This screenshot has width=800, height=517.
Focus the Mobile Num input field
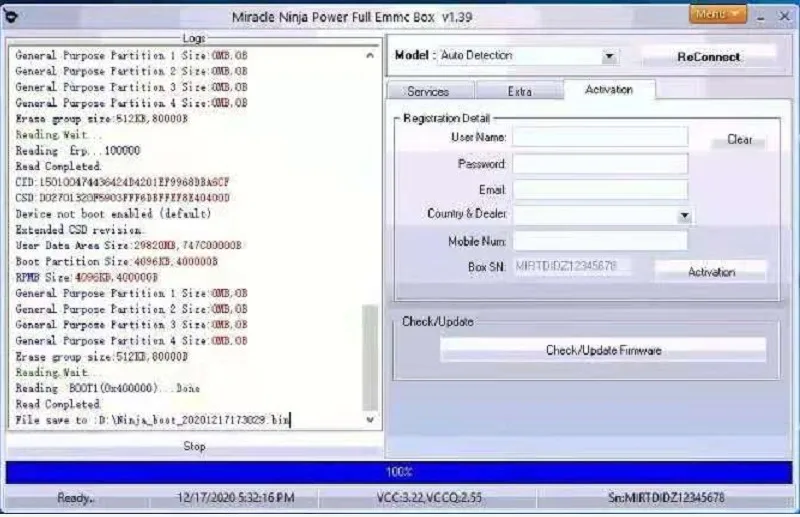coord(600,241)
